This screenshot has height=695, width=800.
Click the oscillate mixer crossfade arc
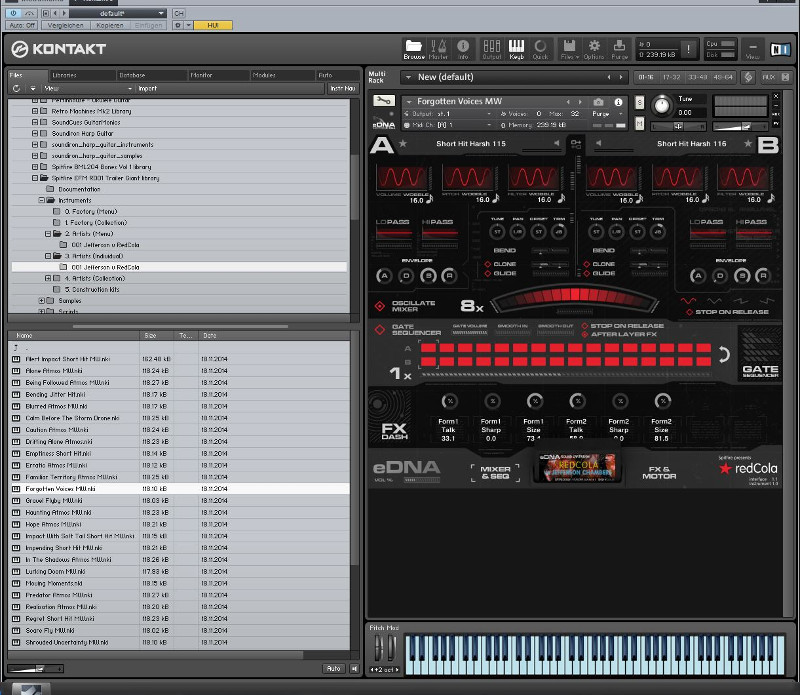(x=575, y=298)
